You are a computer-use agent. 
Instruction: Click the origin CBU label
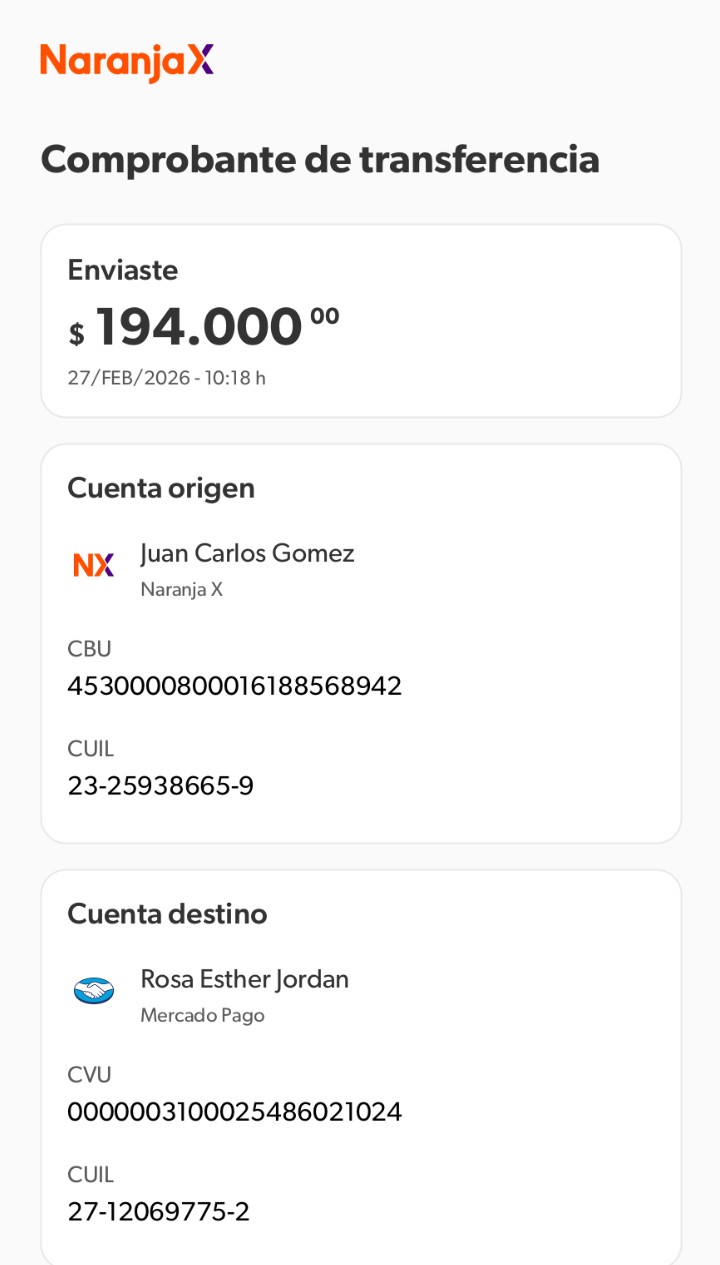point(89,648)
